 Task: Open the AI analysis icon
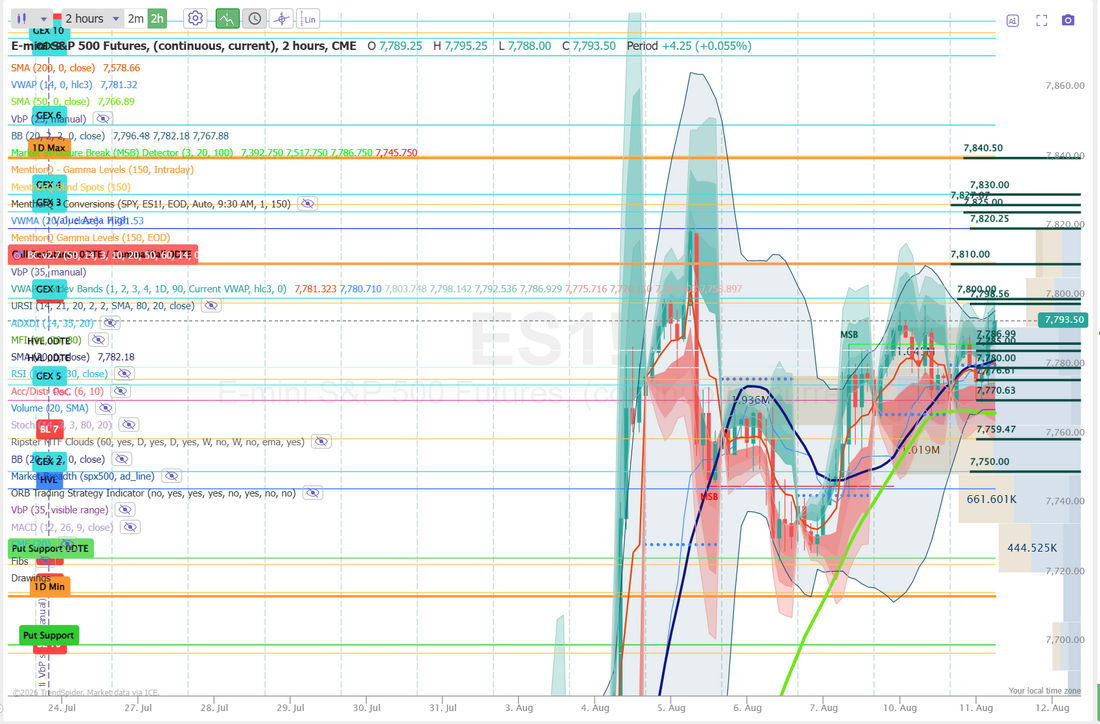coord(1012,20)
